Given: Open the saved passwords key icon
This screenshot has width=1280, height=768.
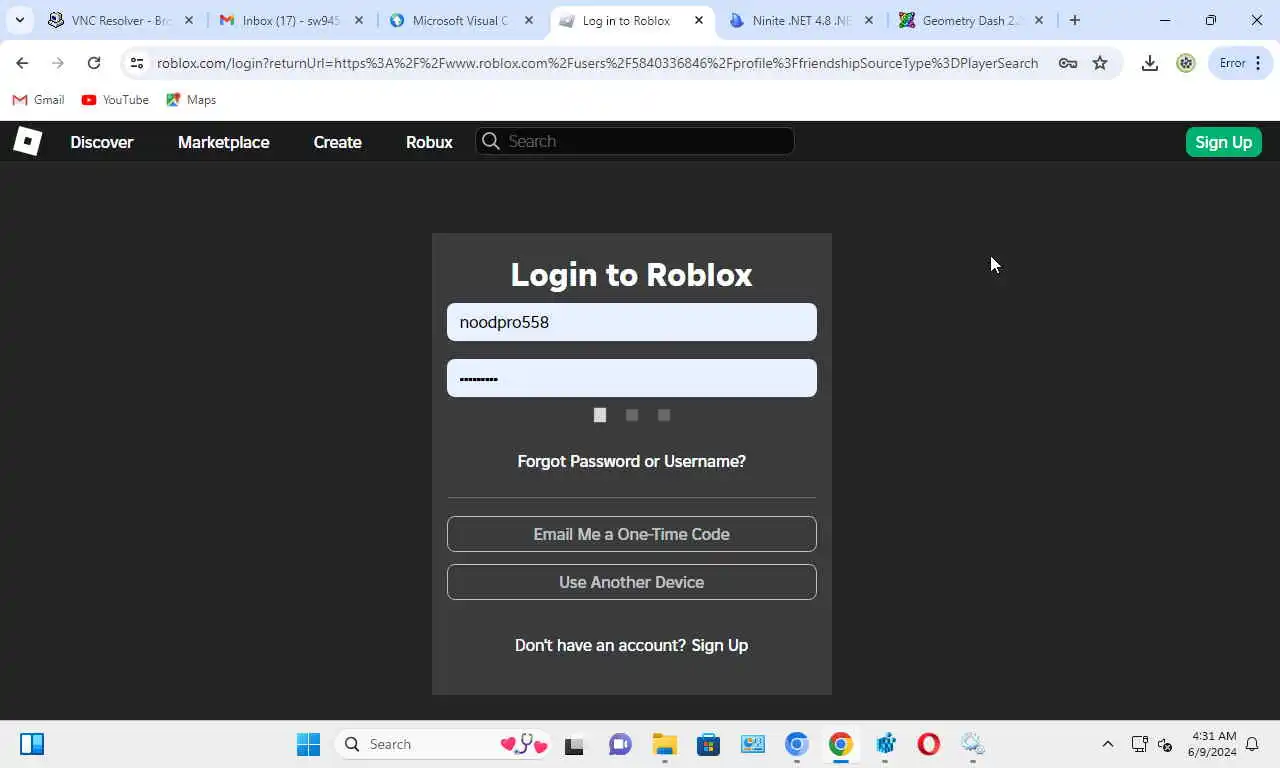Looking at the screenshot, I should 1068,63.
